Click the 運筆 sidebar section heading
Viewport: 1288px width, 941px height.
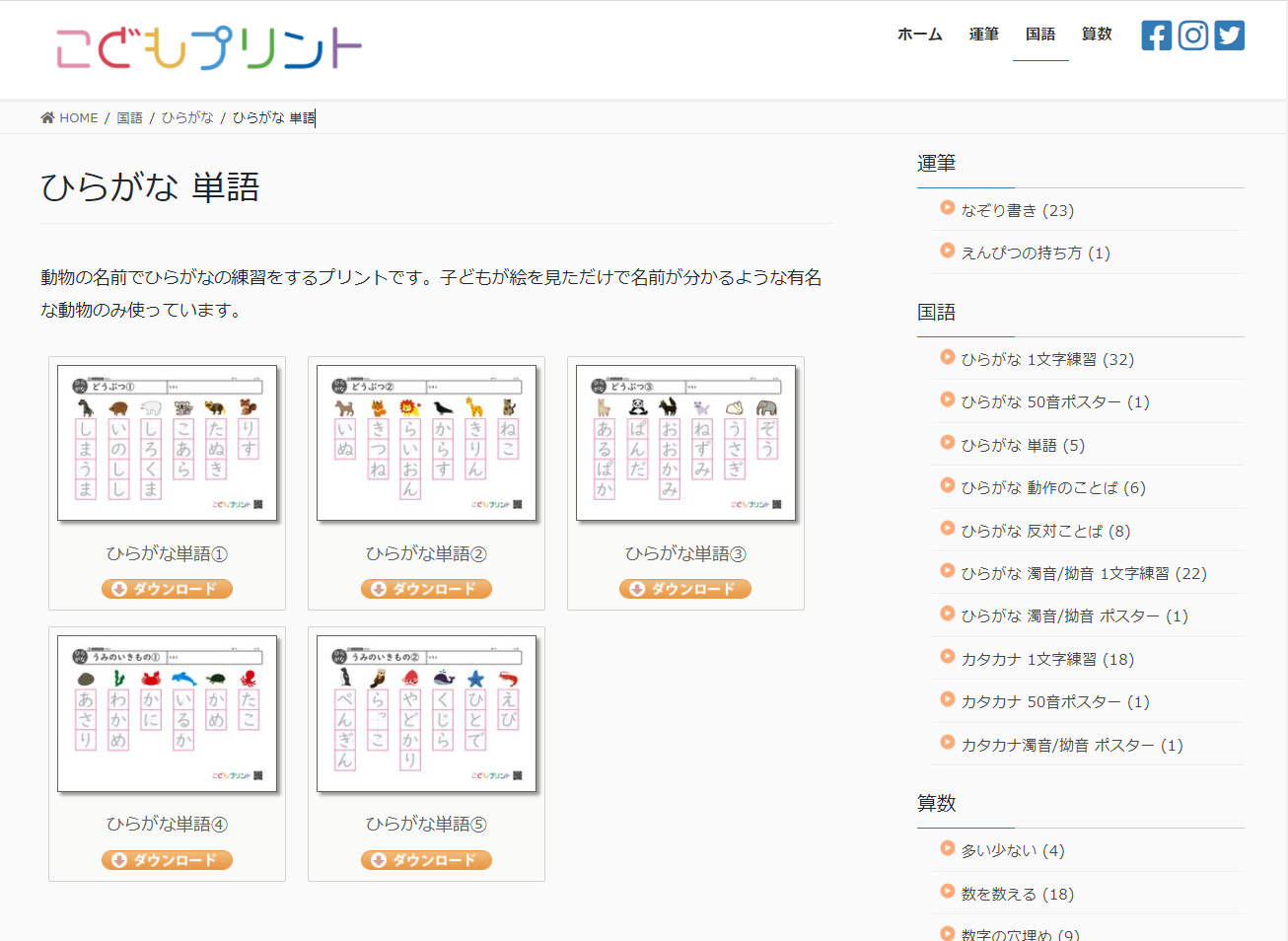pos(936,164)
